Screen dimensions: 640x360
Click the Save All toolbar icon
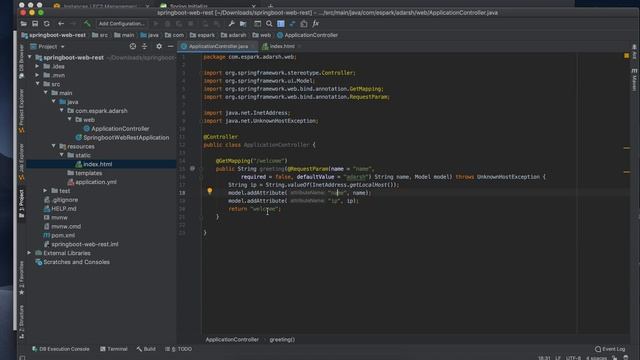[x=35, y=24]
